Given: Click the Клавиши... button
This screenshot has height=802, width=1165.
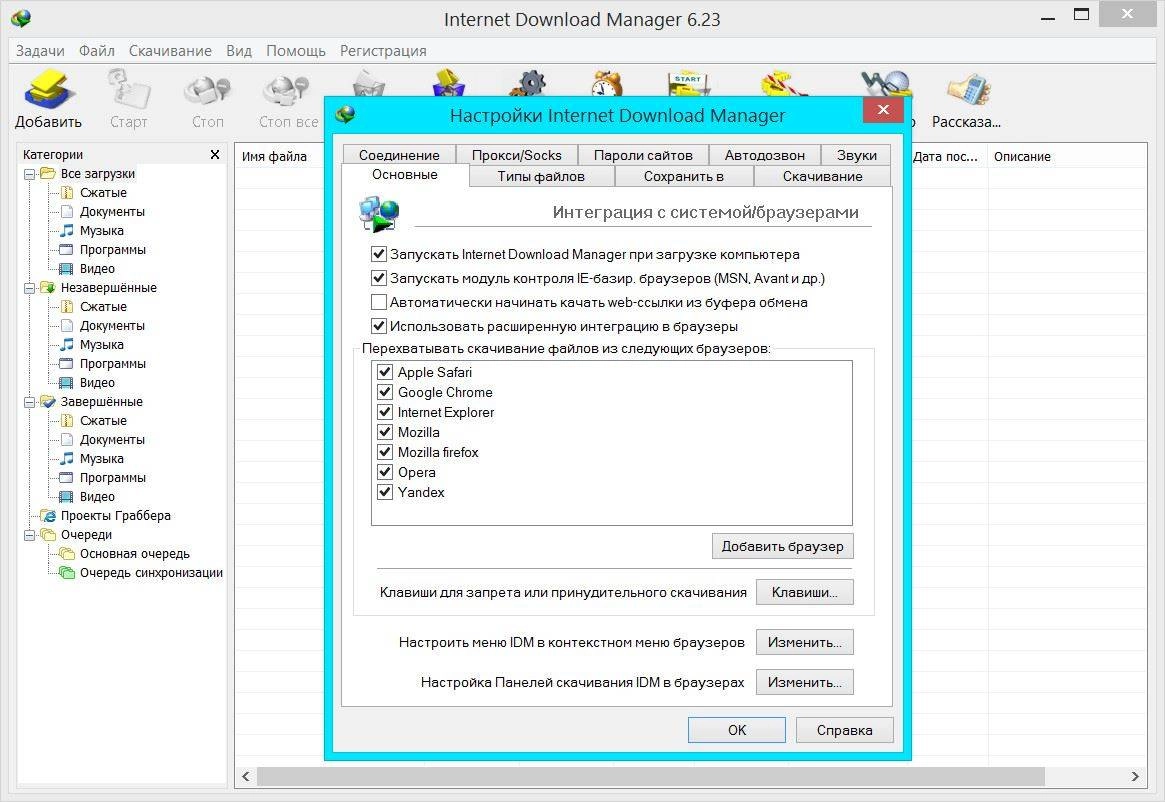Looking at the screenshot, I should point(805,592).
